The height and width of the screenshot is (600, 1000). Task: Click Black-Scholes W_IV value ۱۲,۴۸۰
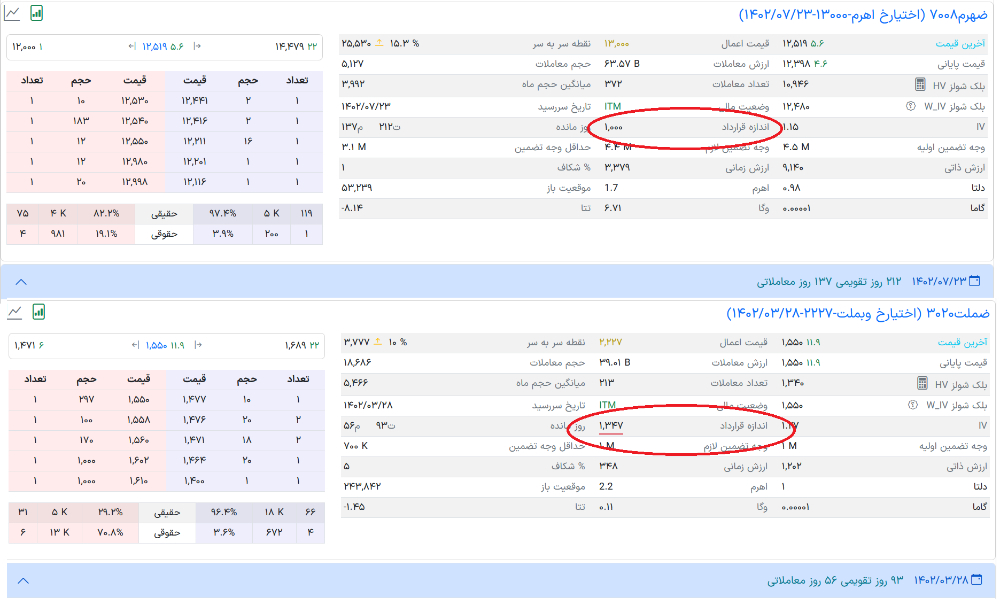coord(796,106)
